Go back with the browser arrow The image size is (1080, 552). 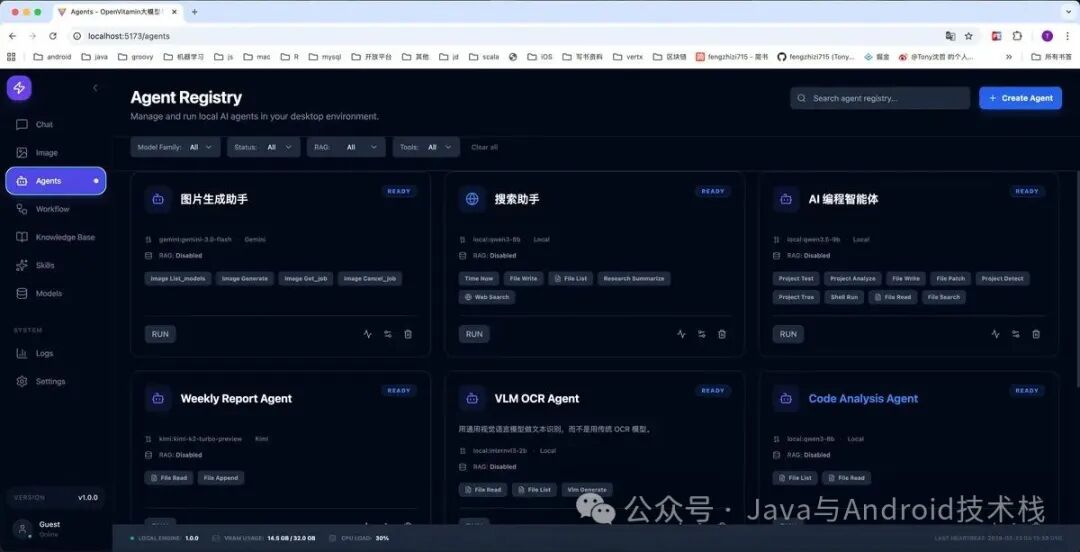12,36
